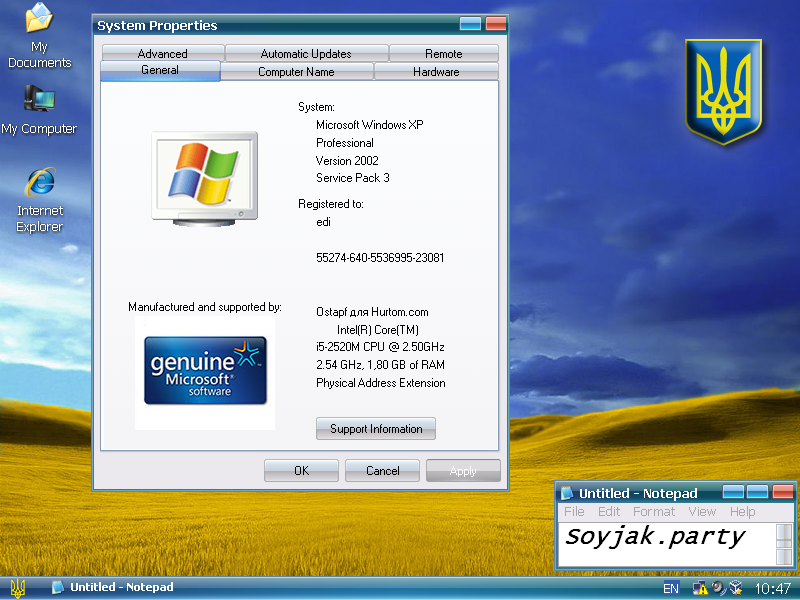Open Notepad's Edit menu
Viewport: 800px width, 600px height.
(x=609, y=512)
